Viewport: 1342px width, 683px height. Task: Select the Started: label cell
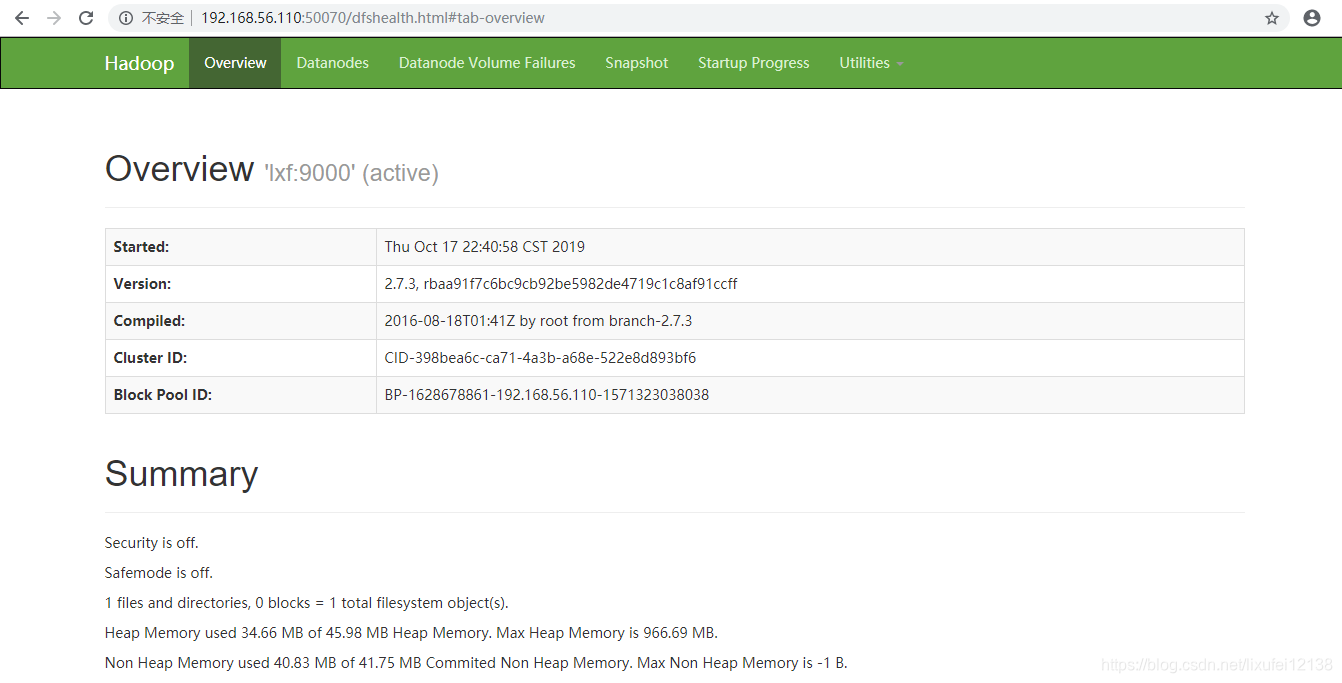tap(241, 247)
